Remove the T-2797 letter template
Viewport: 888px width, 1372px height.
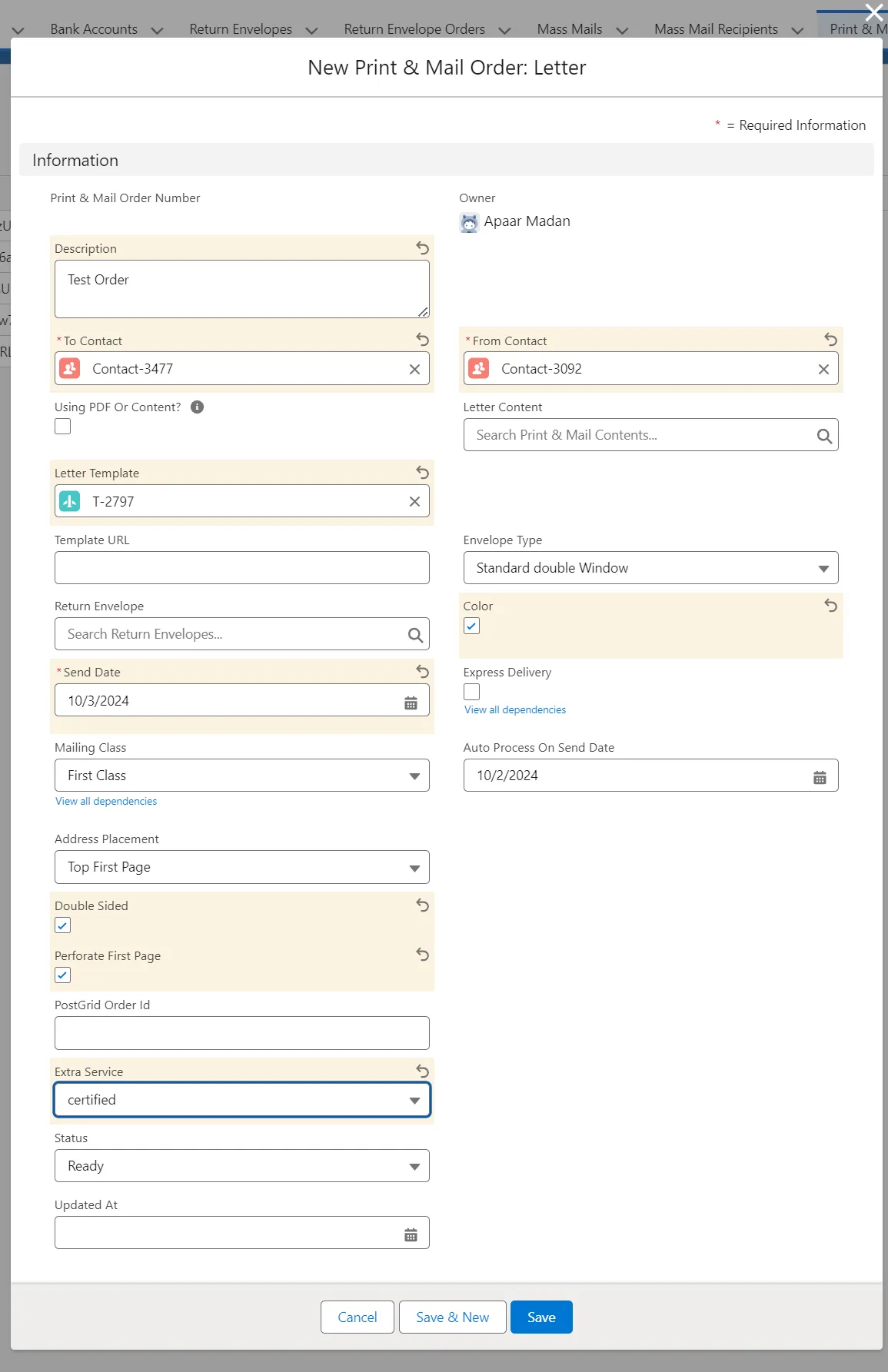click(x=414, y=502)
